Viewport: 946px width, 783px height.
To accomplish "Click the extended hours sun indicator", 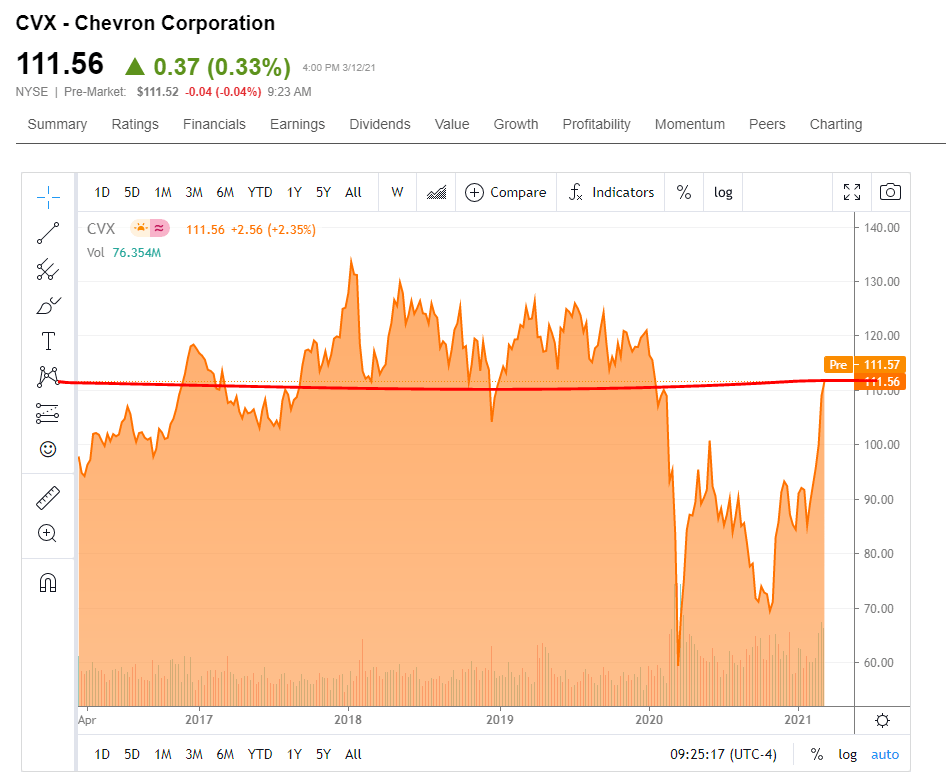I will coord(141,229).
